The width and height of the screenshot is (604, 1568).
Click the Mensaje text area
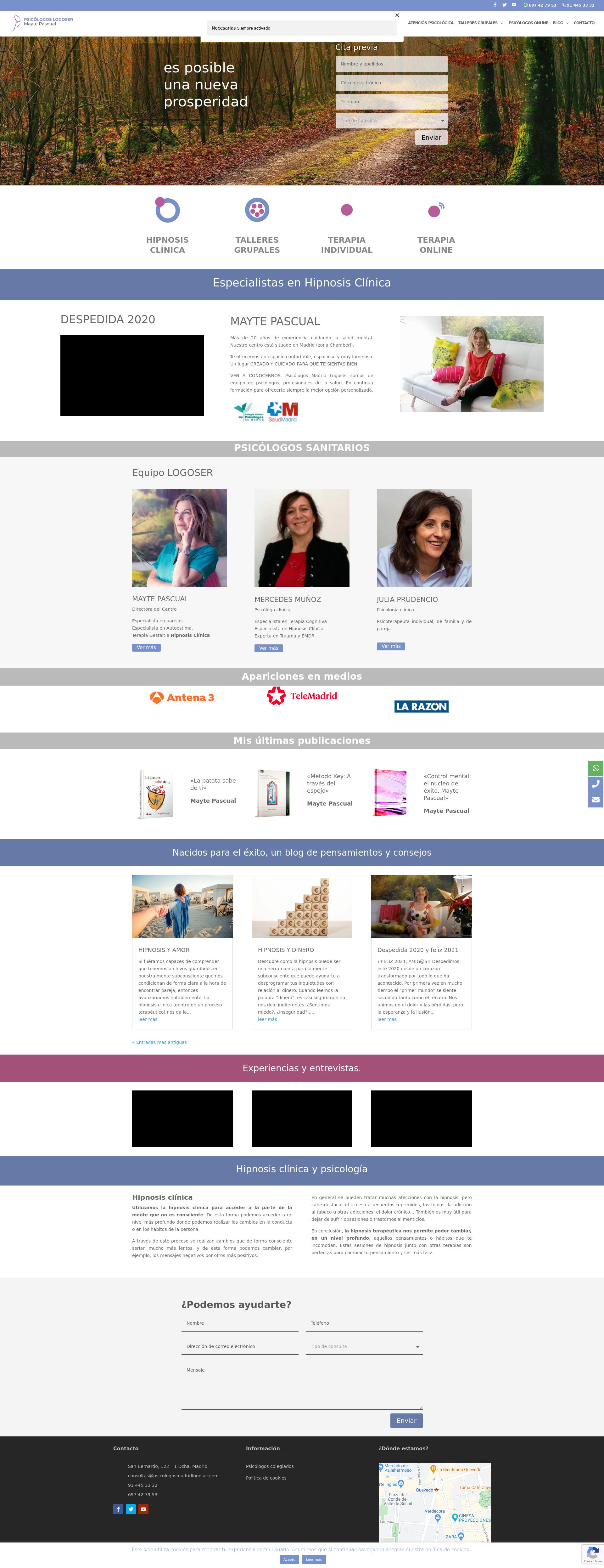302,1387
